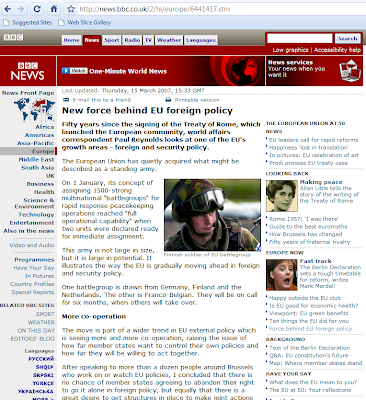Select Africa in left navigation
This screenshot has height=400, width=366.
tap(45, 127)
